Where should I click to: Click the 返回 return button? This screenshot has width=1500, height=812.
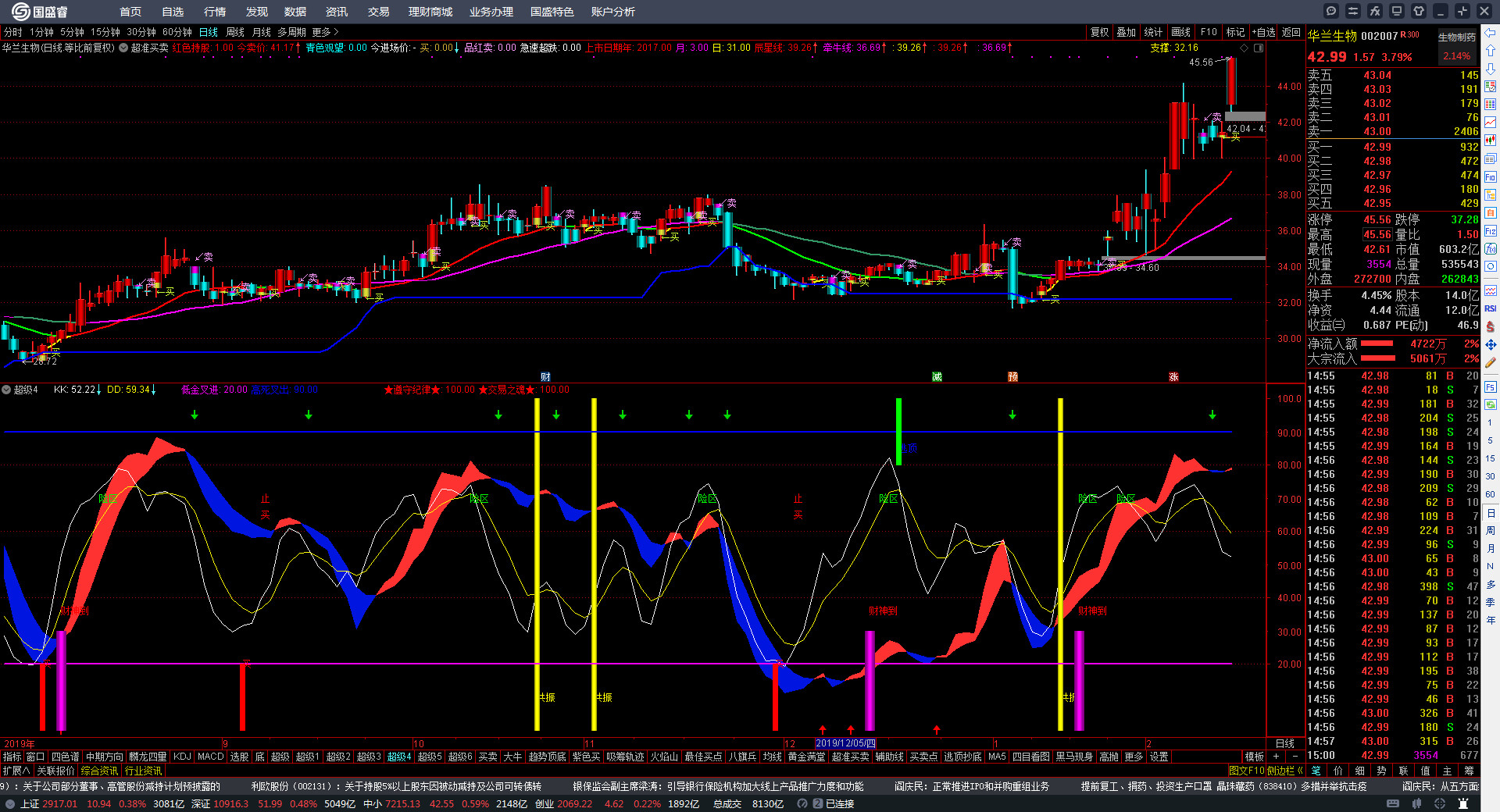[1291, 32]
